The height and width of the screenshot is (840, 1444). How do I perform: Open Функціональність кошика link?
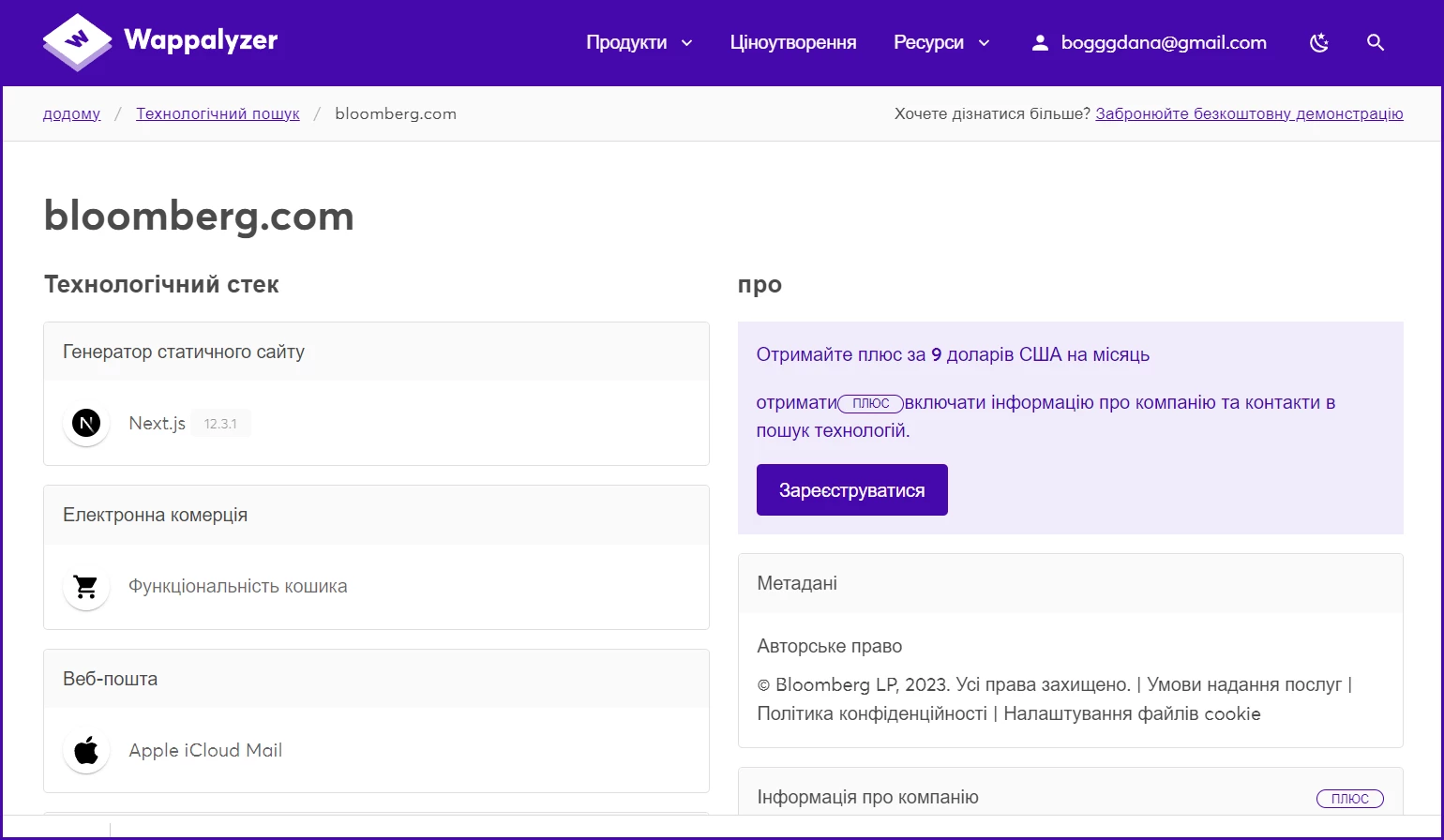(x=238, y=586)
